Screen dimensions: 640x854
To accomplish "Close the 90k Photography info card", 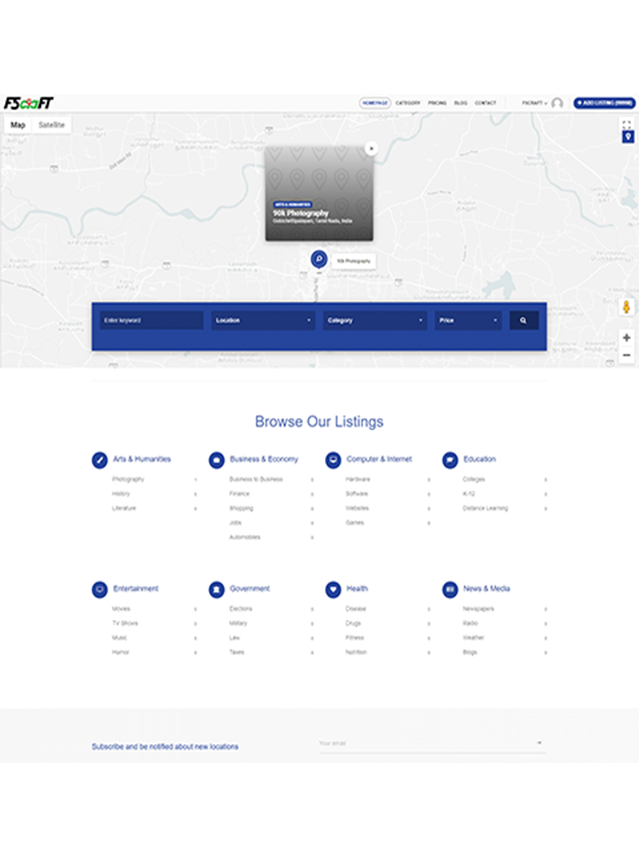I will tap(371, 148).
